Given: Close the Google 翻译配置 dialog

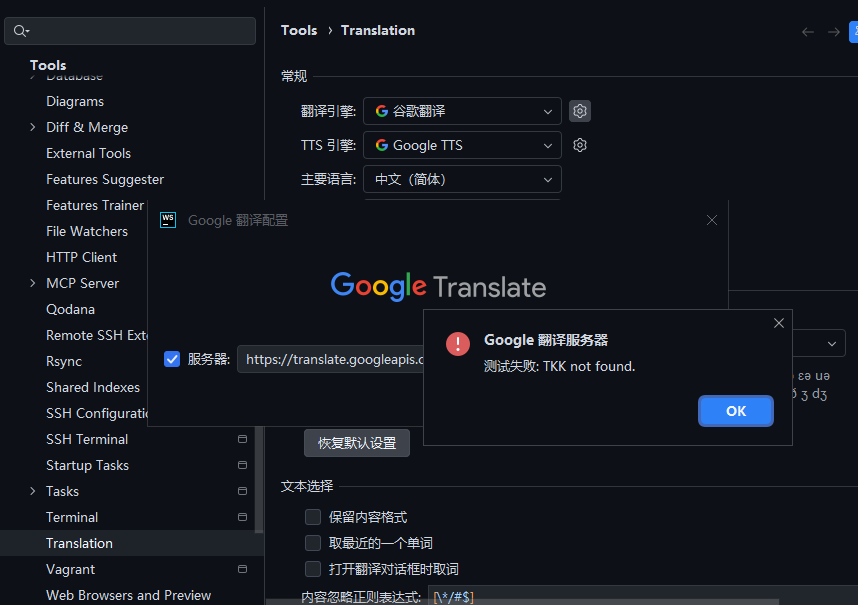Looking at the screenshot, I should point(711,220).
